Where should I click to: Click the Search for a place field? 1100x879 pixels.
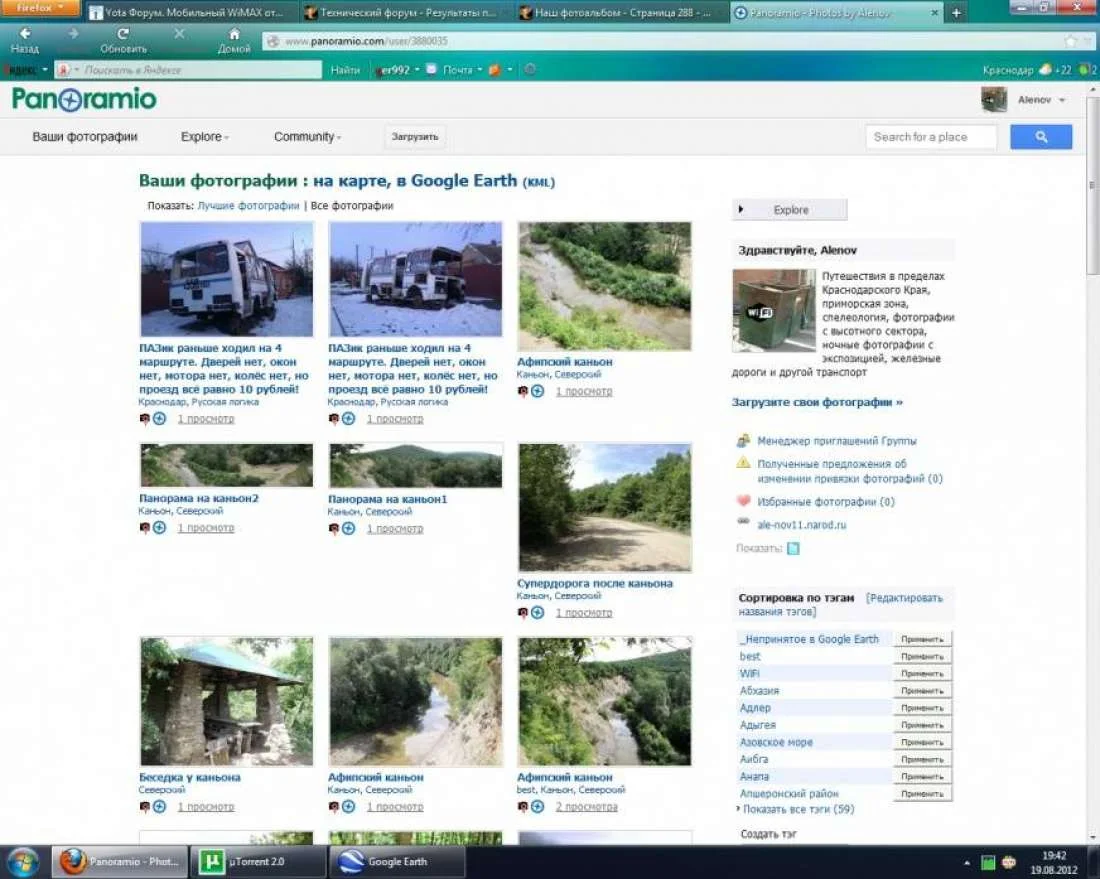tap(930, 137)
